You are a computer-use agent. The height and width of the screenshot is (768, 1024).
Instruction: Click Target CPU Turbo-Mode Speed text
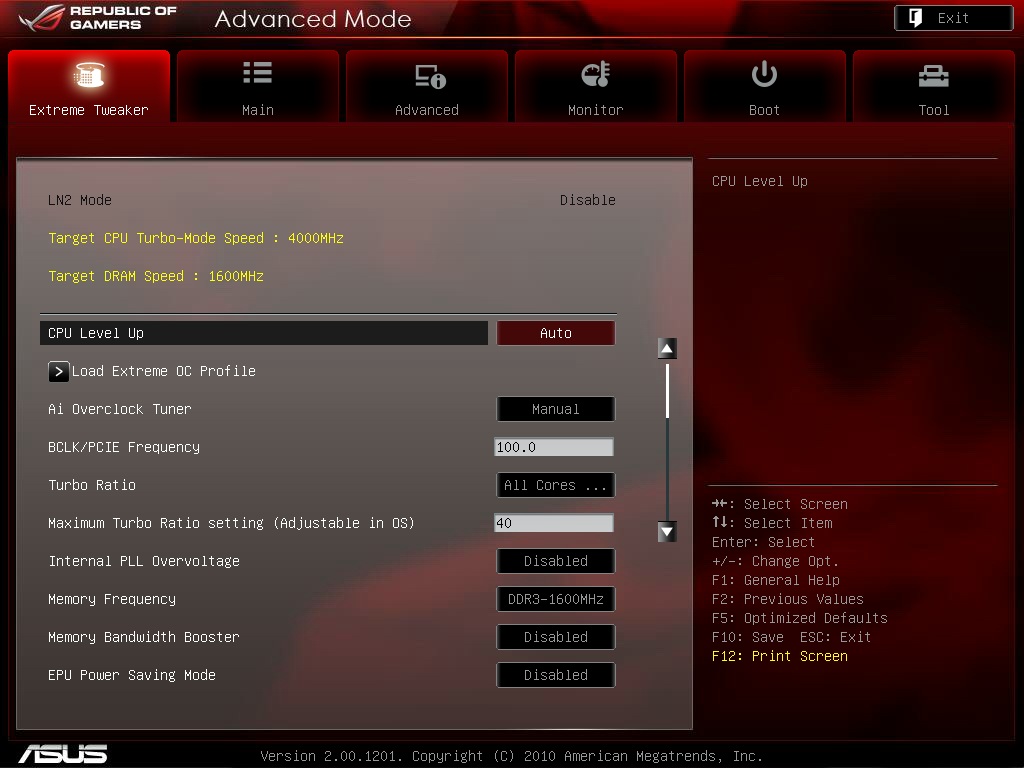(196, 238)
